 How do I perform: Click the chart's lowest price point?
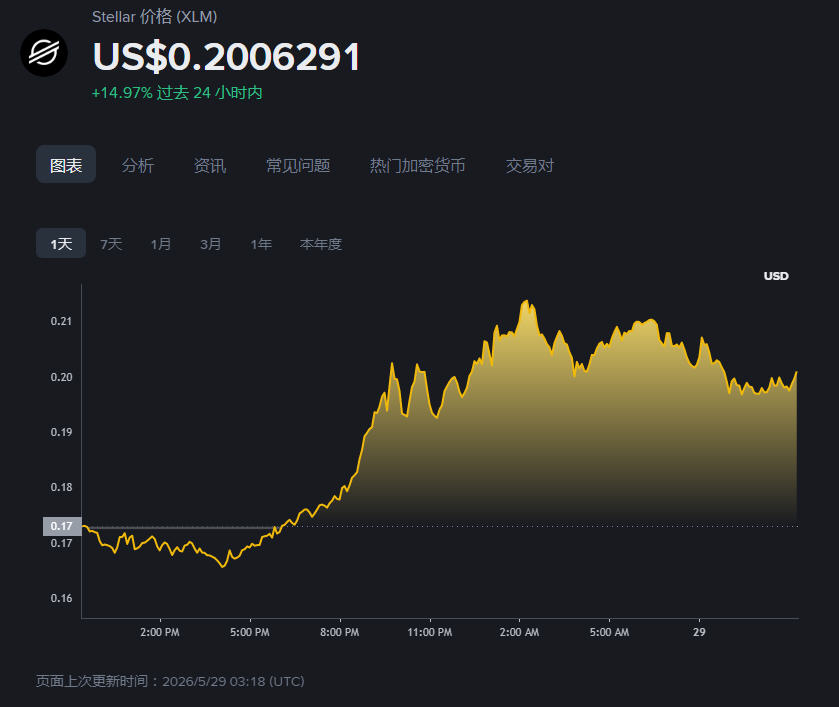tap(223, 566)
